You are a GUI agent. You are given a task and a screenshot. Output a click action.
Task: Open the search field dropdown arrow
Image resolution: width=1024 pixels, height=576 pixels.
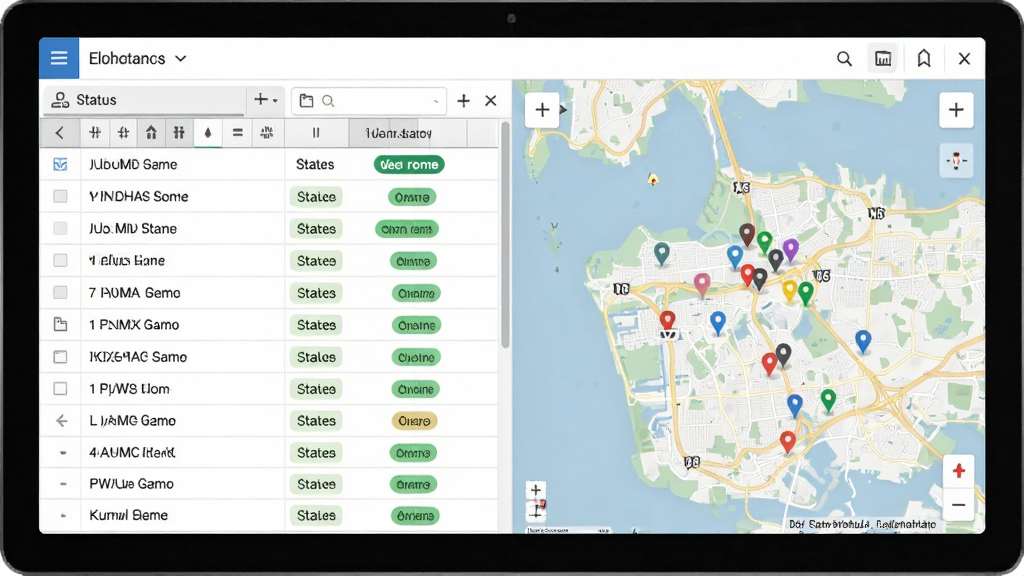coord(436,101)
